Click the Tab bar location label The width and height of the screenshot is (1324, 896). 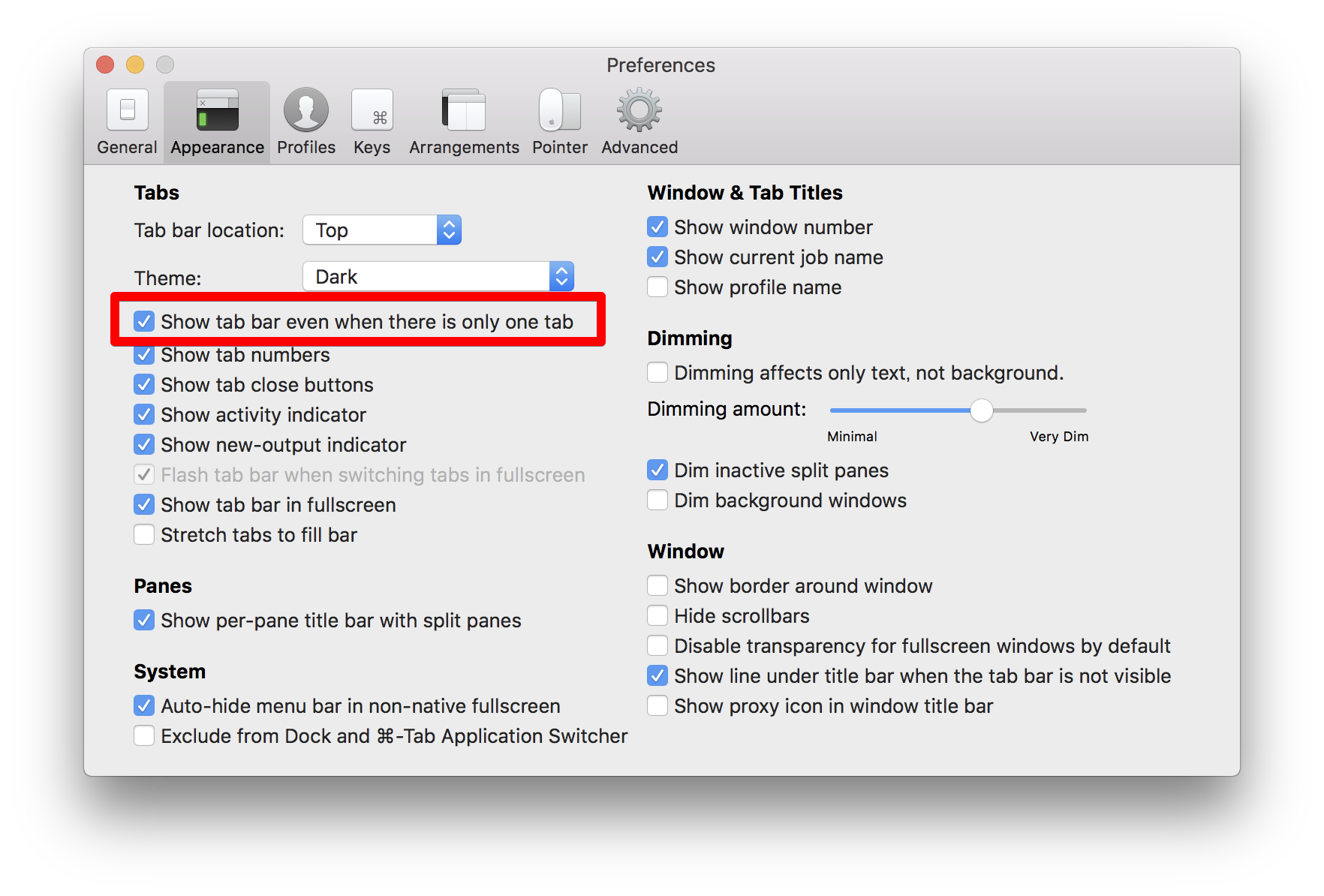coord(209,230)
